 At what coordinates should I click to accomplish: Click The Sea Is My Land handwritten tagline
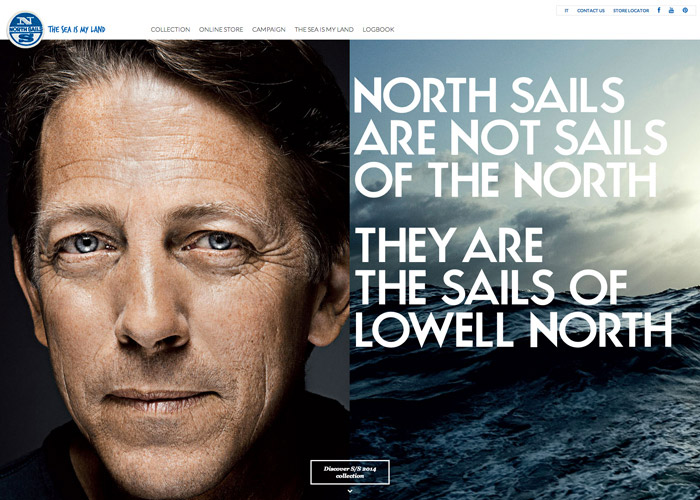pos(76,29)
